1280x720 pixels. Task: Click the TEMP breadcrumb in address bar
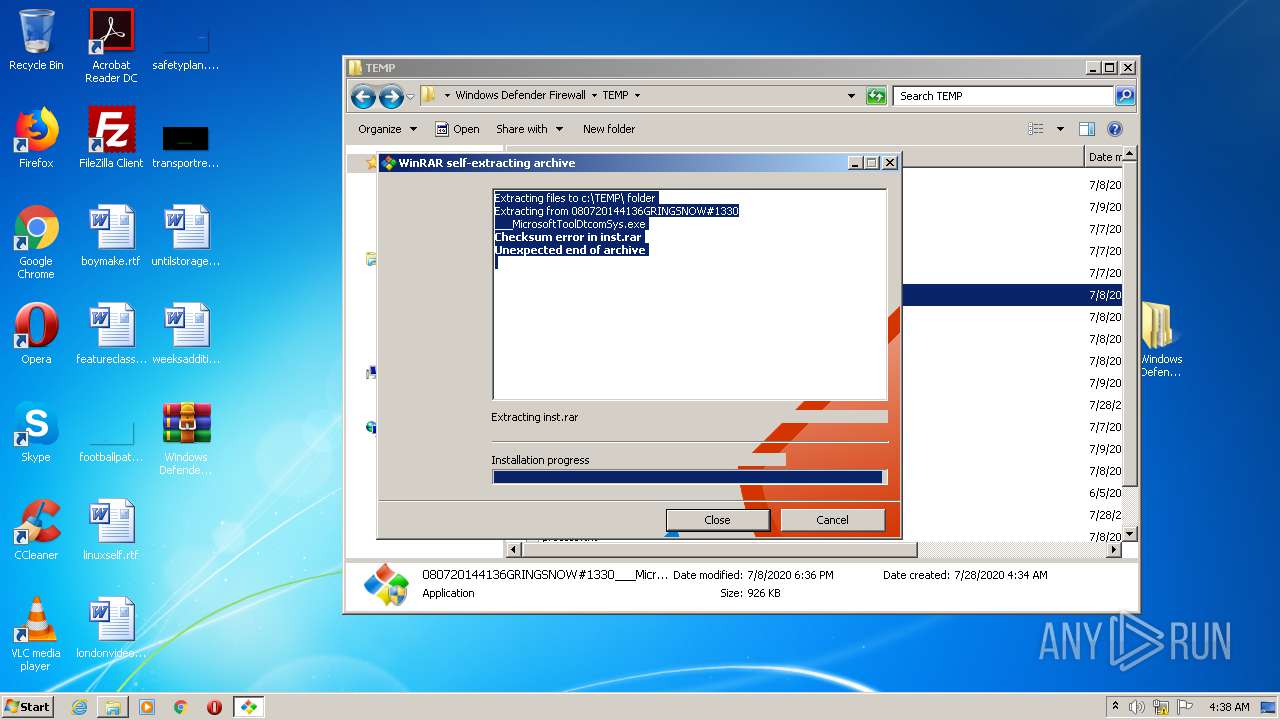point(615,96)
